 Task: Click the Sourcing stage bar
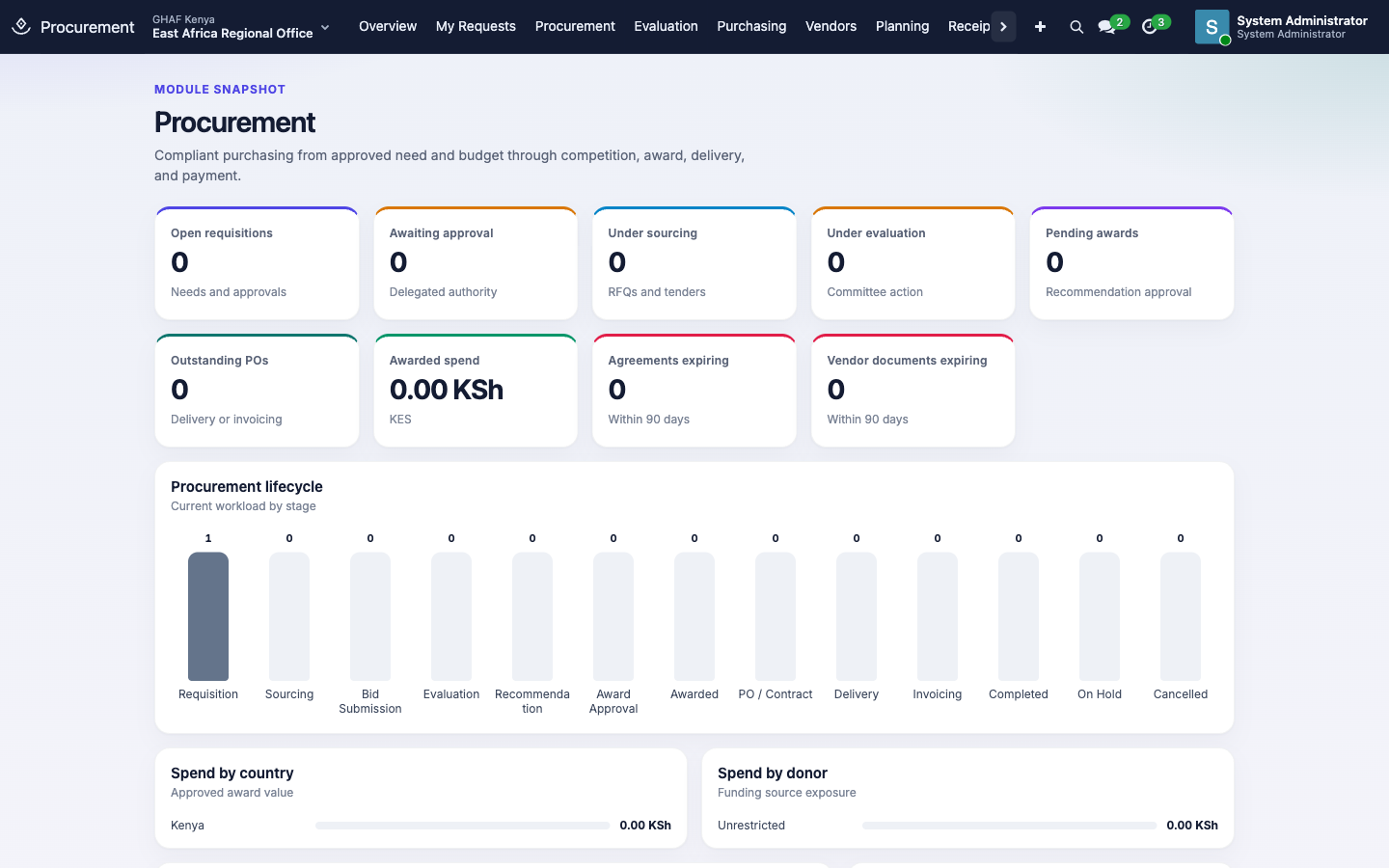pyautogui.click(x=289, y=616)
